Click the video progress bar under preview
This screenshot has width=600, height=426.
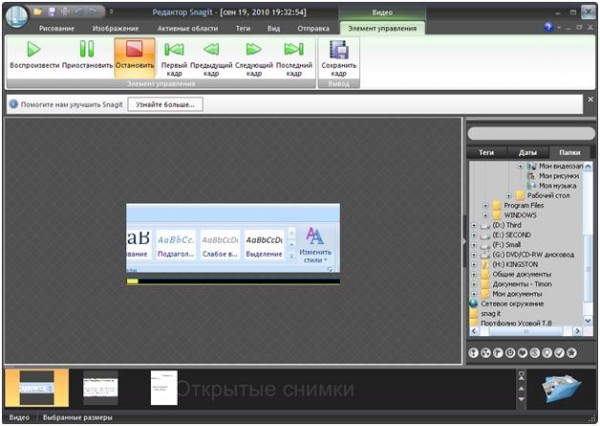[233, 281]
